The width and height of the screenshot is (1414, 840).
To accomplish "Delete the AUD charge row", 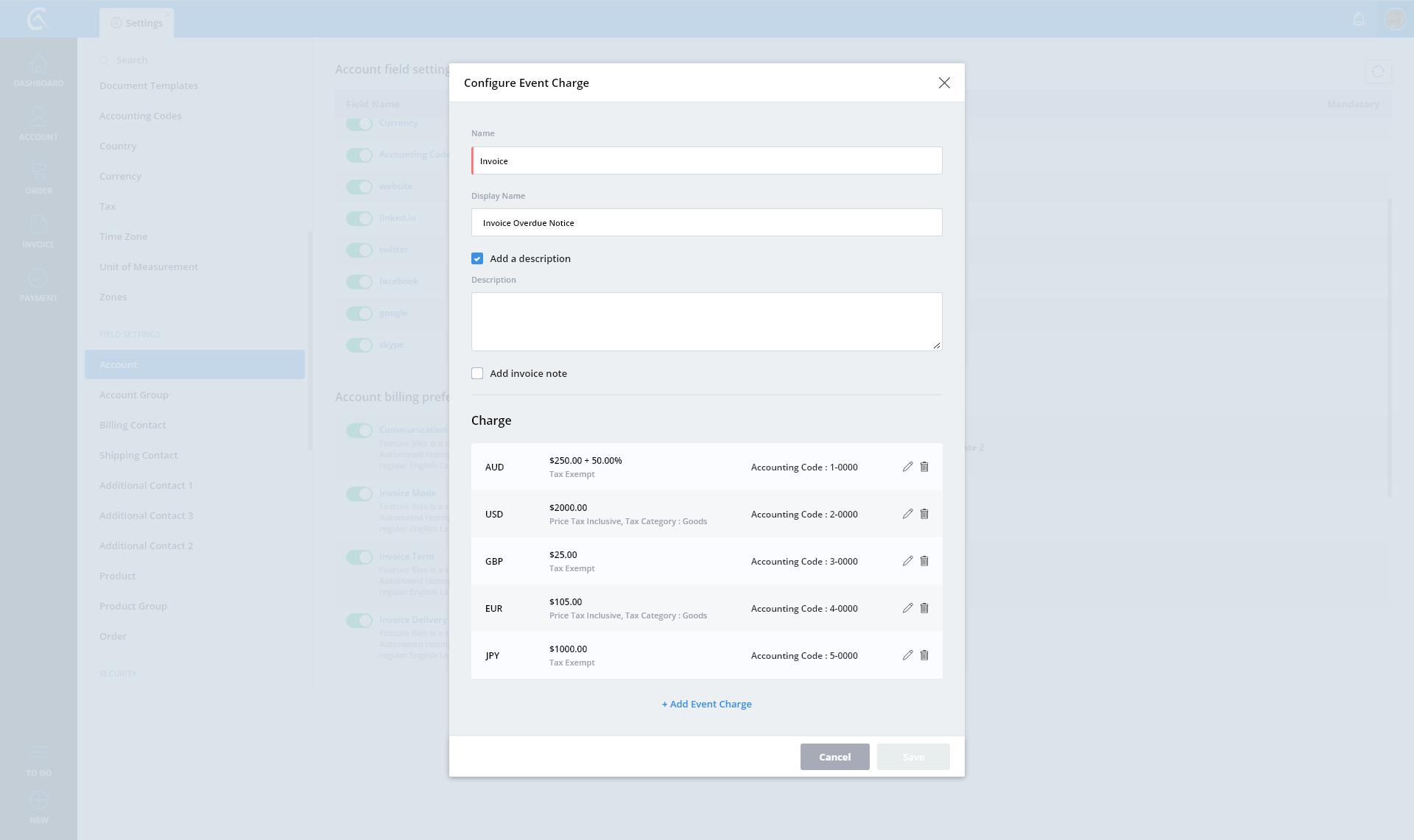I will pyautogui.click(x=924, y=467).
